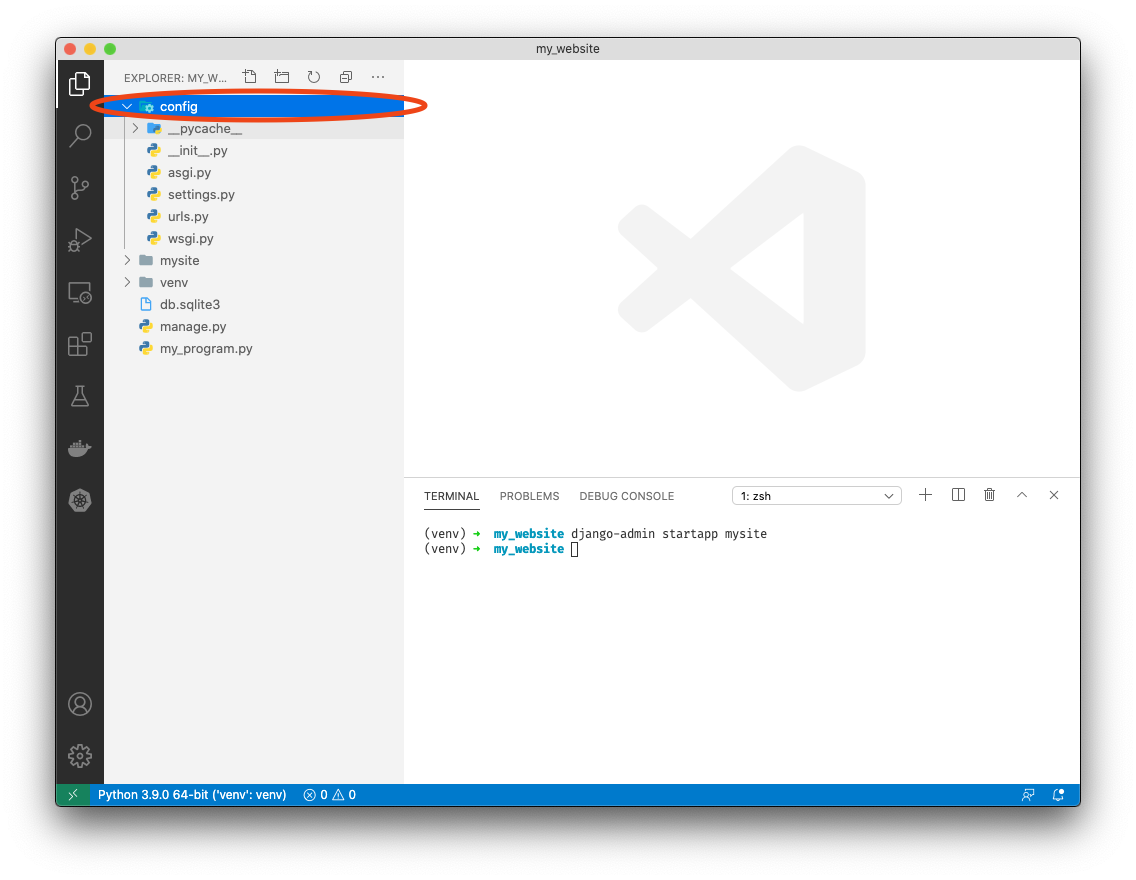Kill the active terminal
Screen dimensions: 1136x880
989,494
